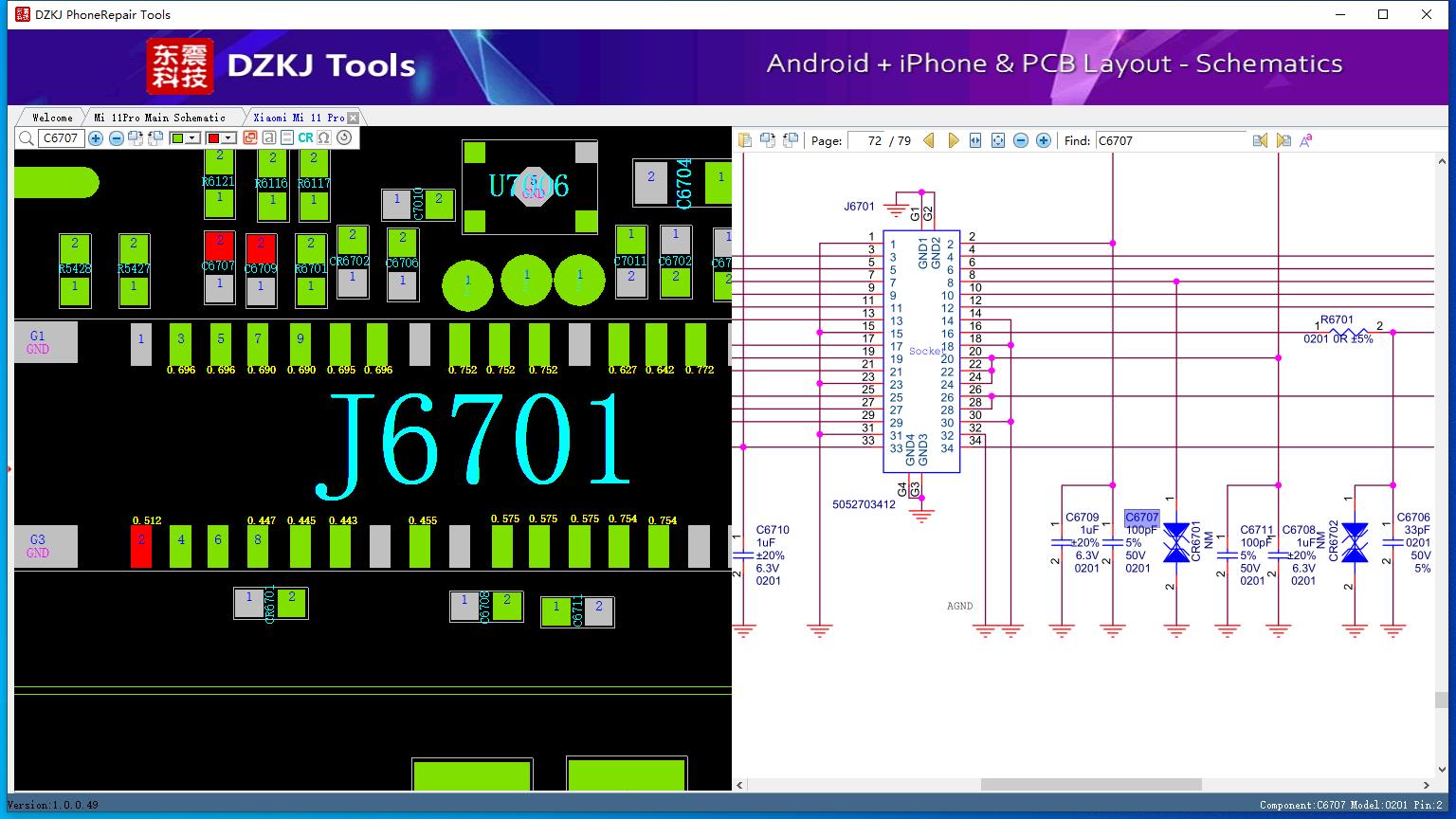Viewport: 1456px width, 819px height.
Task: Click the red overlapping-layers icon
Action: tap(250, 138)
